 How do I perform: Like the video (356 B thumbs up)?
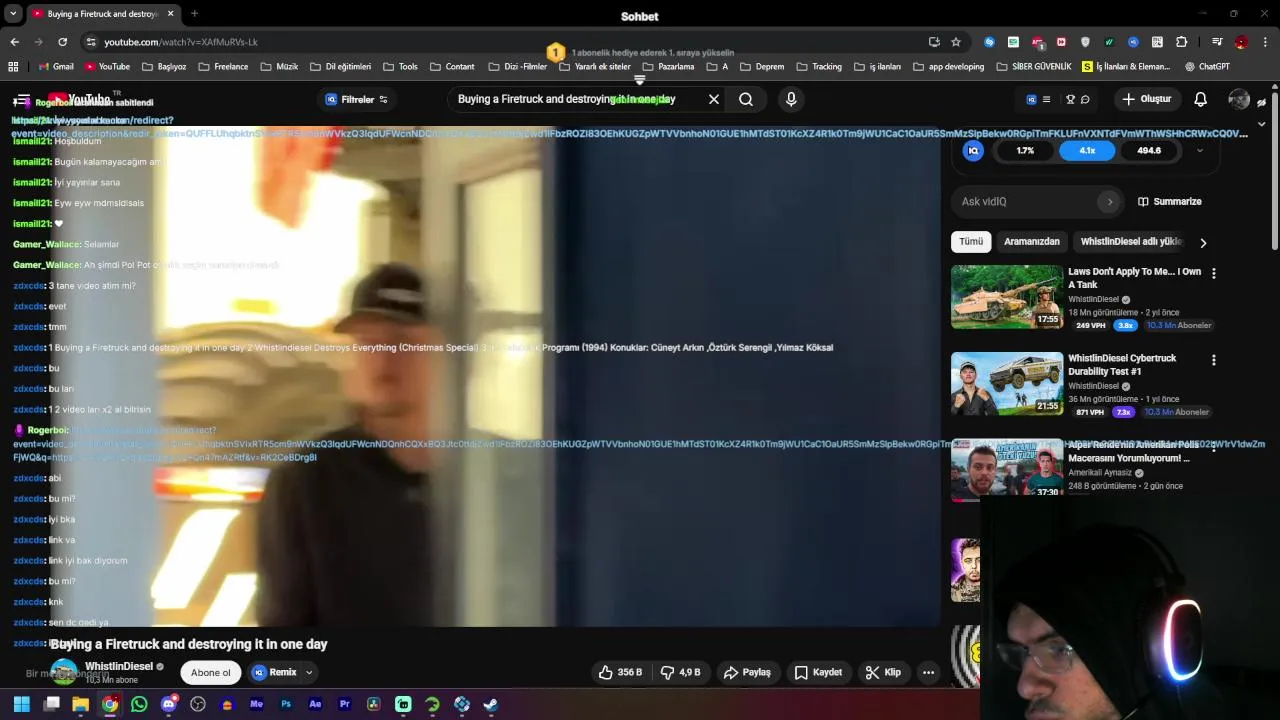coord(620,672)
